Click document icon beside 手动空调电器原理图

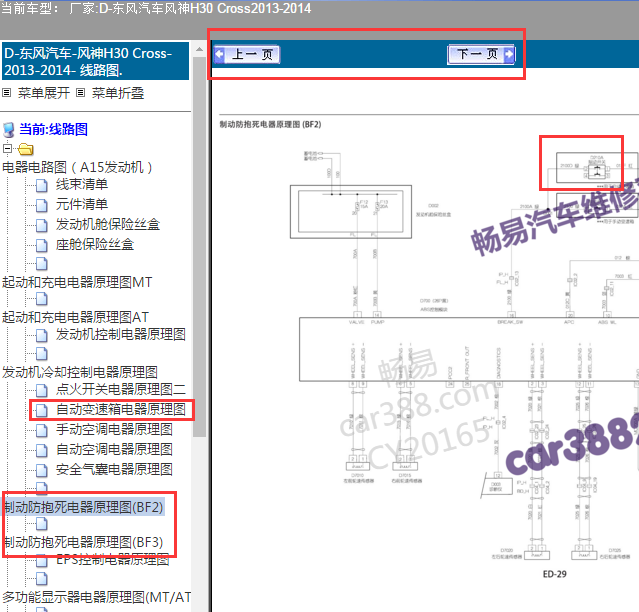pos(42,430)
